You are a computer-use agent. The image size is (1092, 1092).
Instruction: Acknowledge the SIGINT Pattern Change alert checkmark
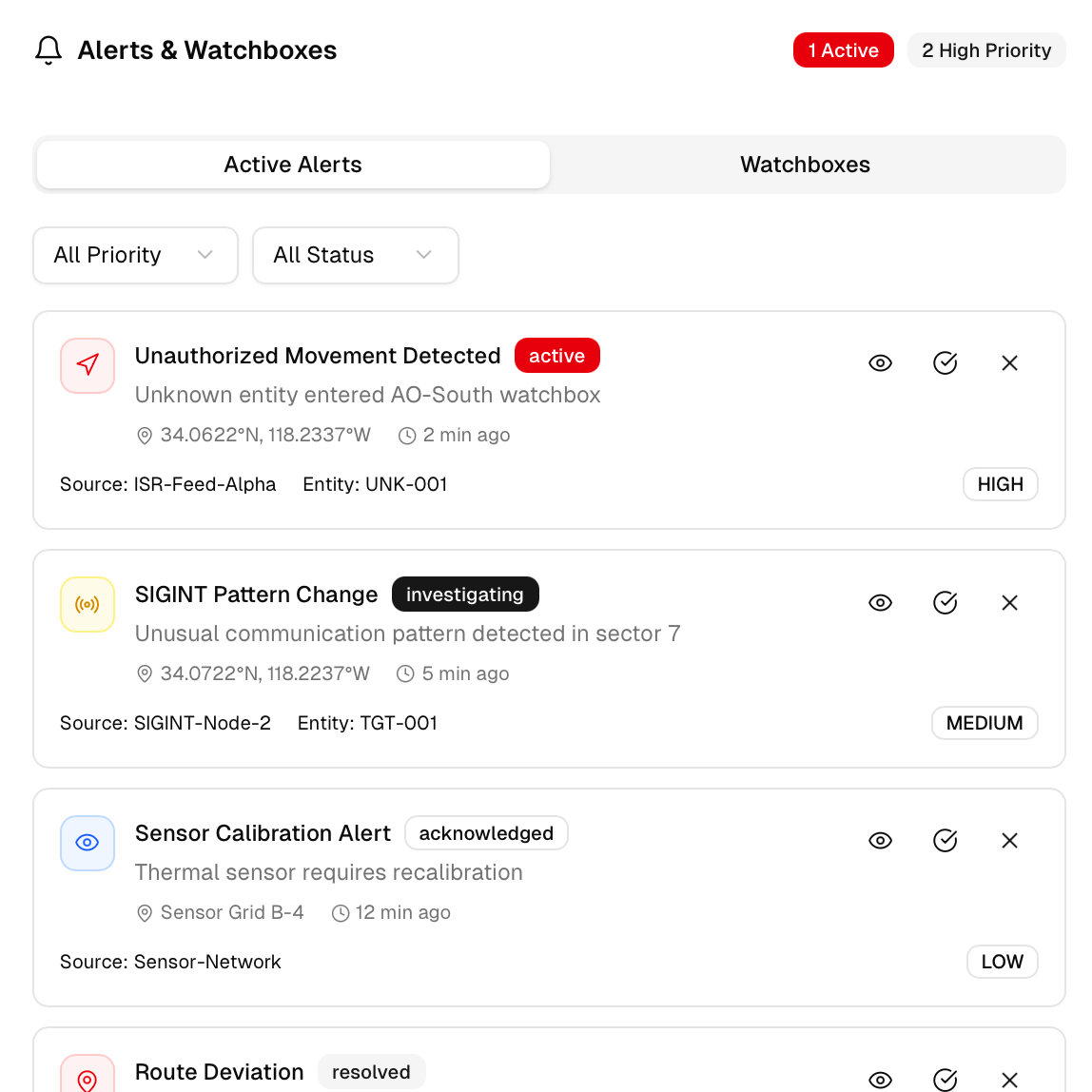946,602
